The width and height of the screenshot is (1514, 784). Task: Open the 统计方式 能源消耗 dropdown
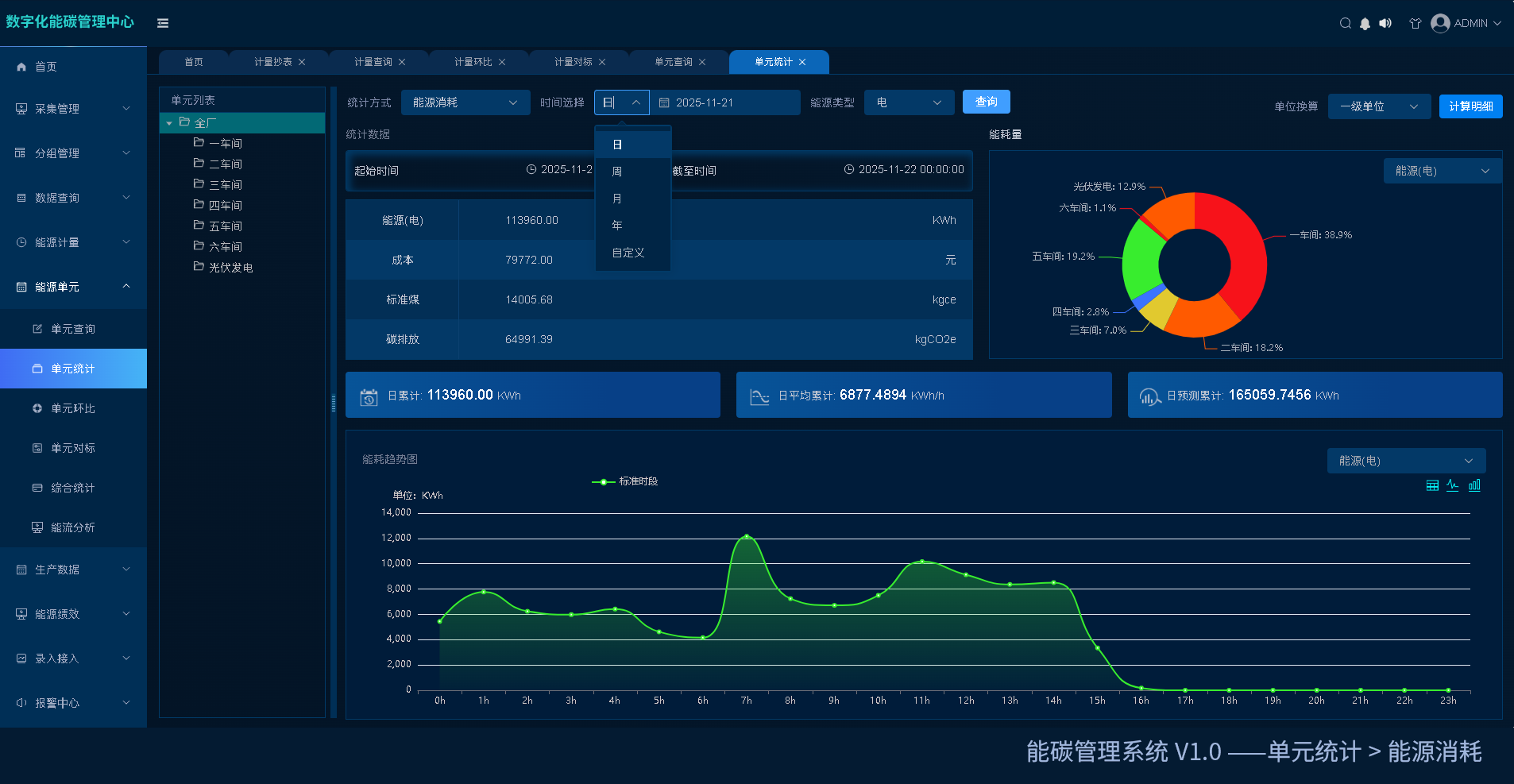[x=465, y=102]
